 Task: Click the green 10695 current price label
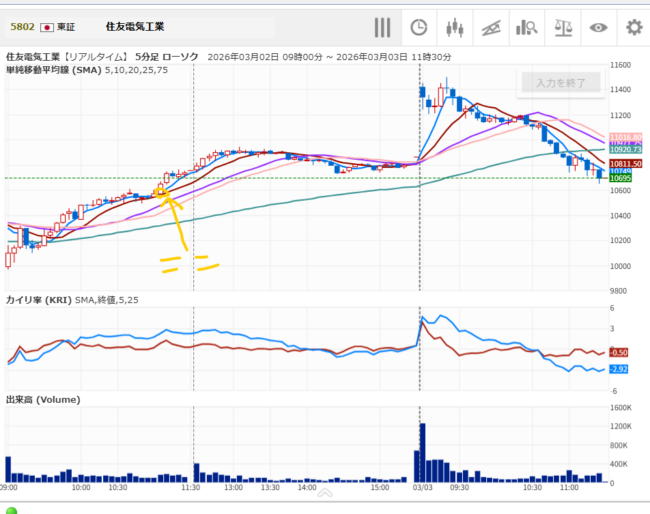(622, 178)
